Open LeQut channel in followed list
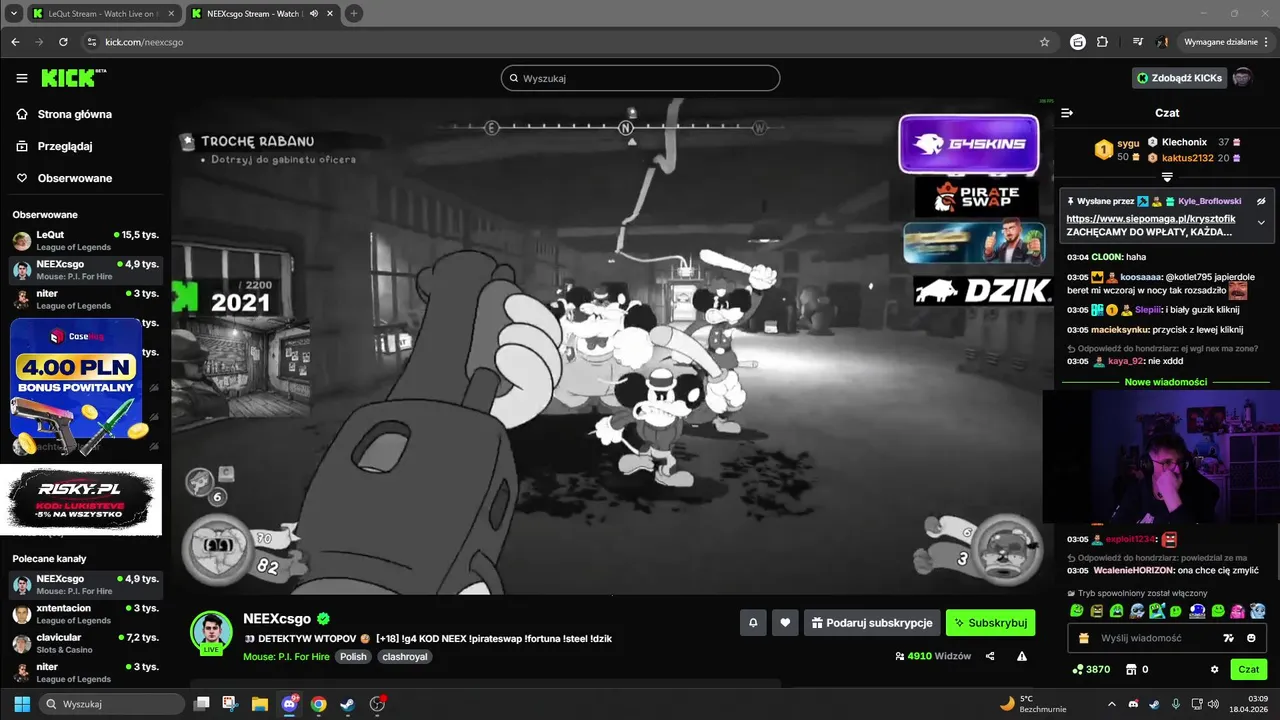Viewport: 1280px width, 720px height. (85, 240)
